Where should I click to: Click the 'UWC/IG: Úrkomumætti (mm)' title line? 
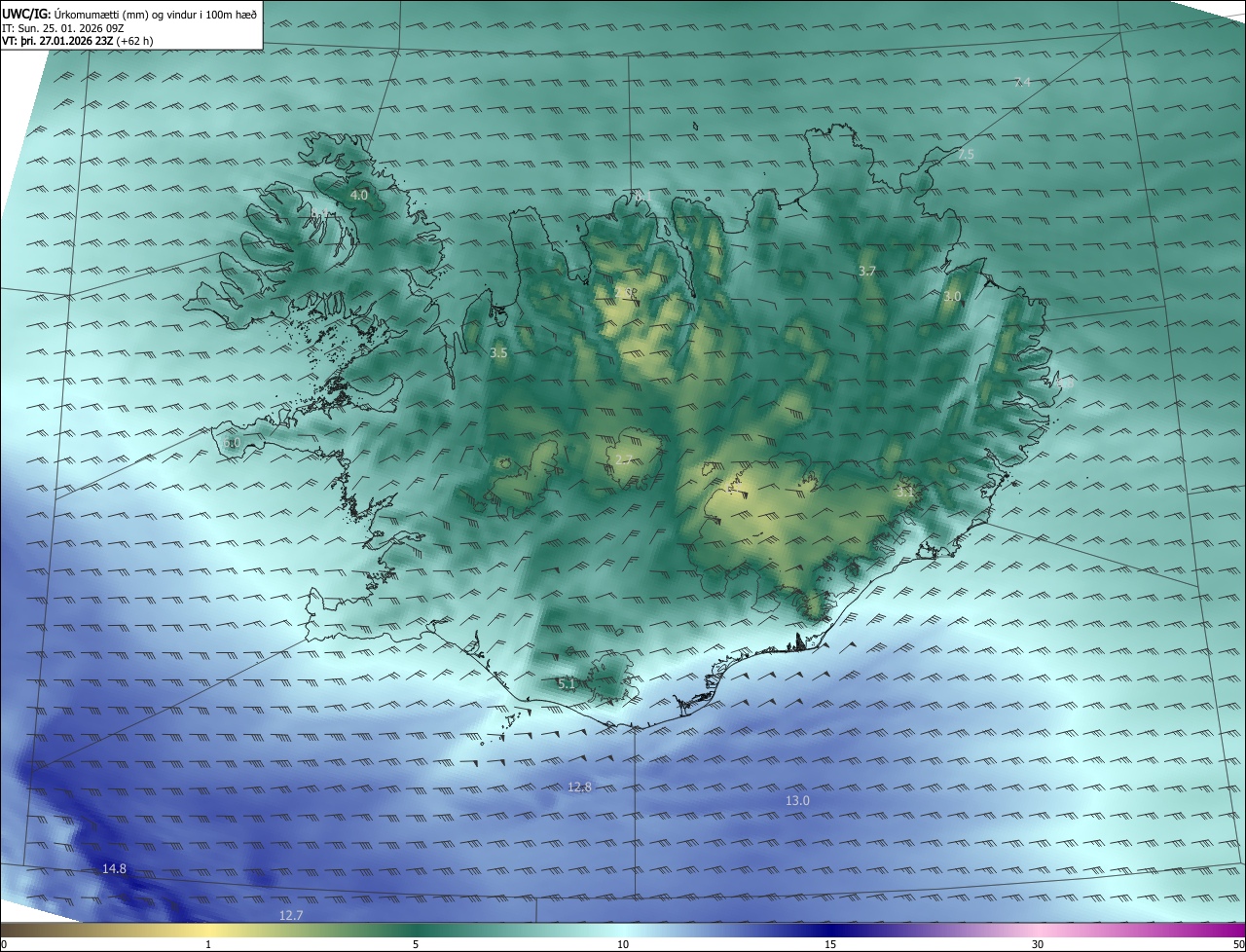[130, 14]
